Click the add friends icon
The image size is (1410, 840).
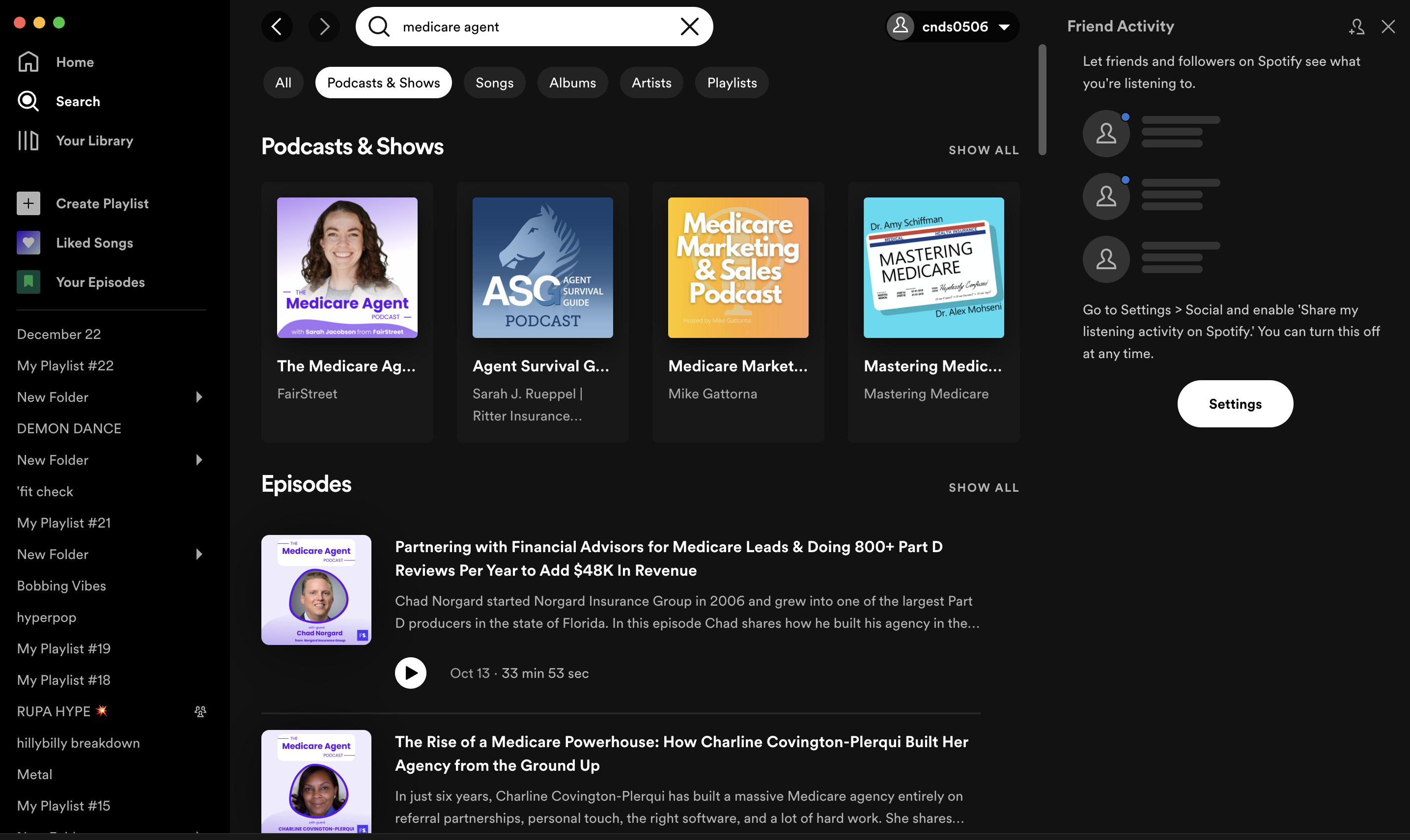click(1356, 27)
